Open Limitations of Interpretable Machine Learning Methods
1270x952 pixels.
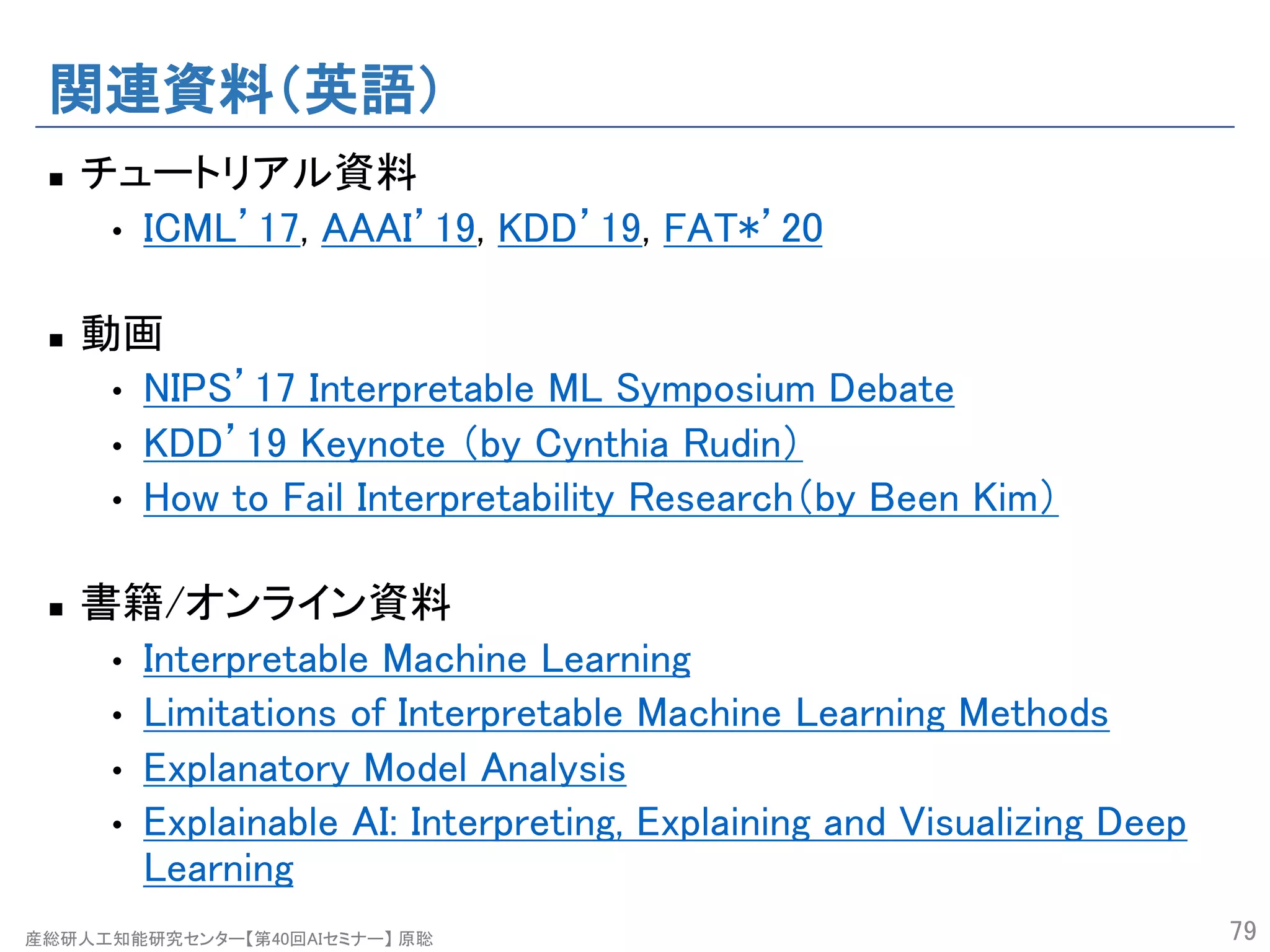pos(626,713)
